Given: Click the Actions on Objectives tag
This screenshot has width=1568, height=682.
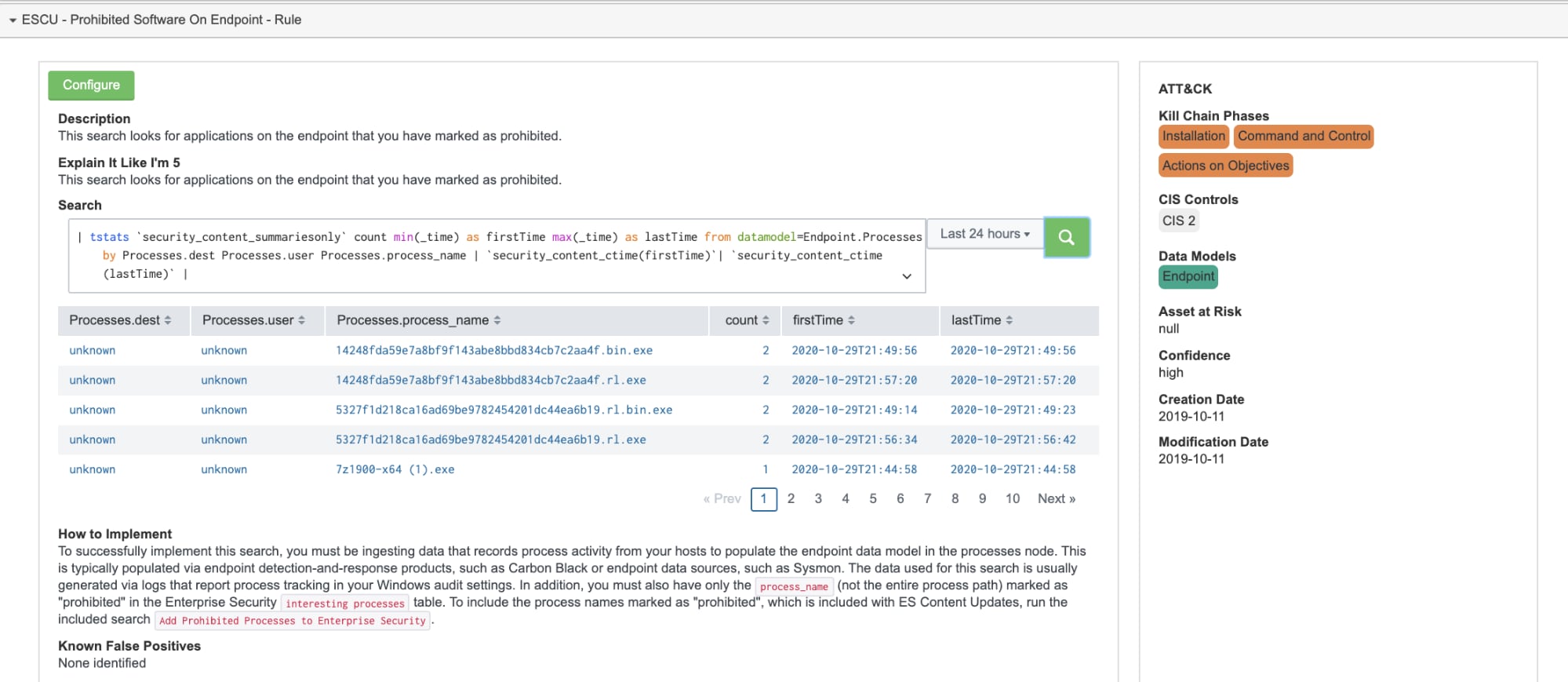Looking at the screenshot, I should point(1225,166).
